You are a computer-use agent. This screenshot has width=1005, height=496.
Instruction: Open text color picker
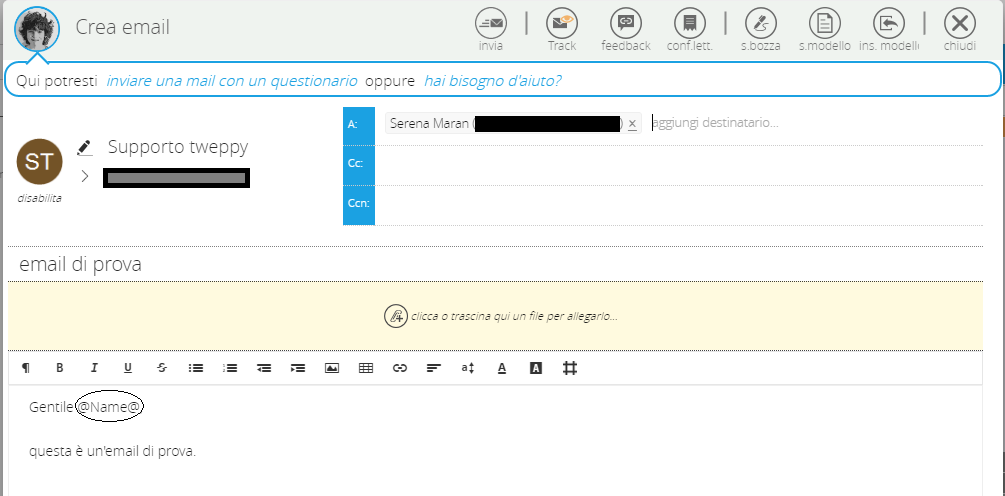pyautogui.click(x=502, y=368)
